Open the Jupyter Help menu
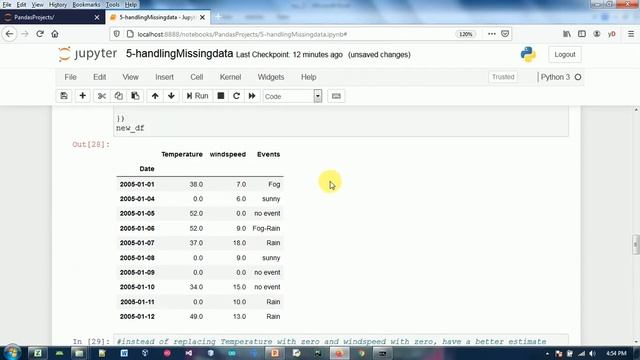 (309, 77)
